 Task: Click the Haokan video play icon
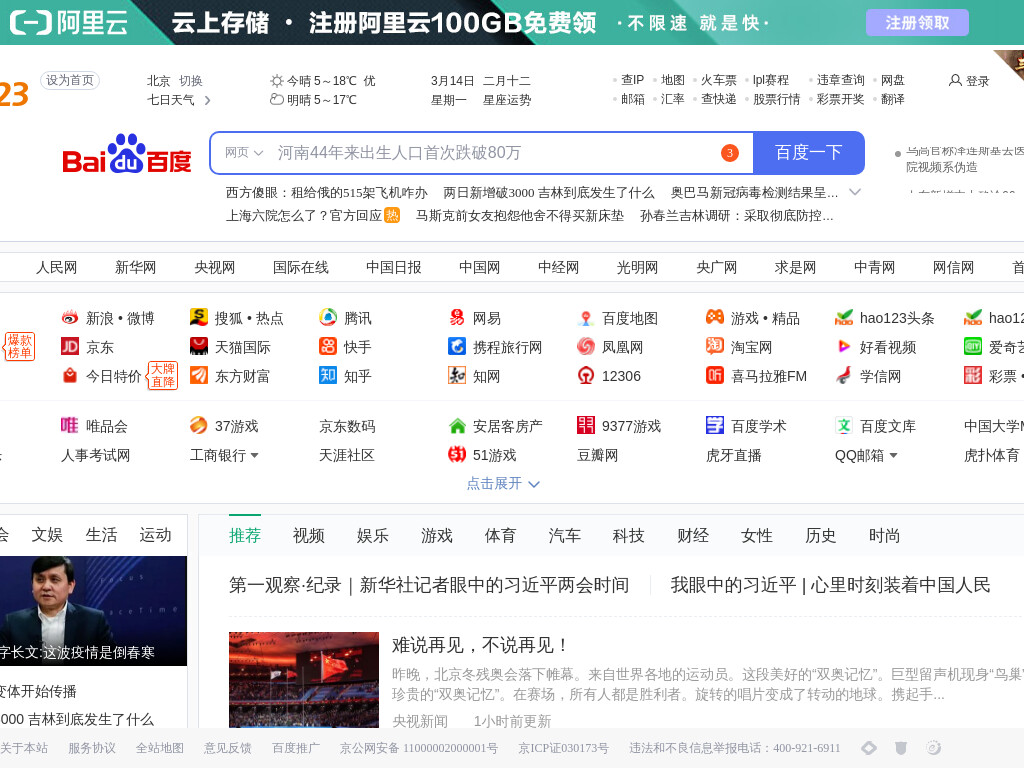point(844,346)
